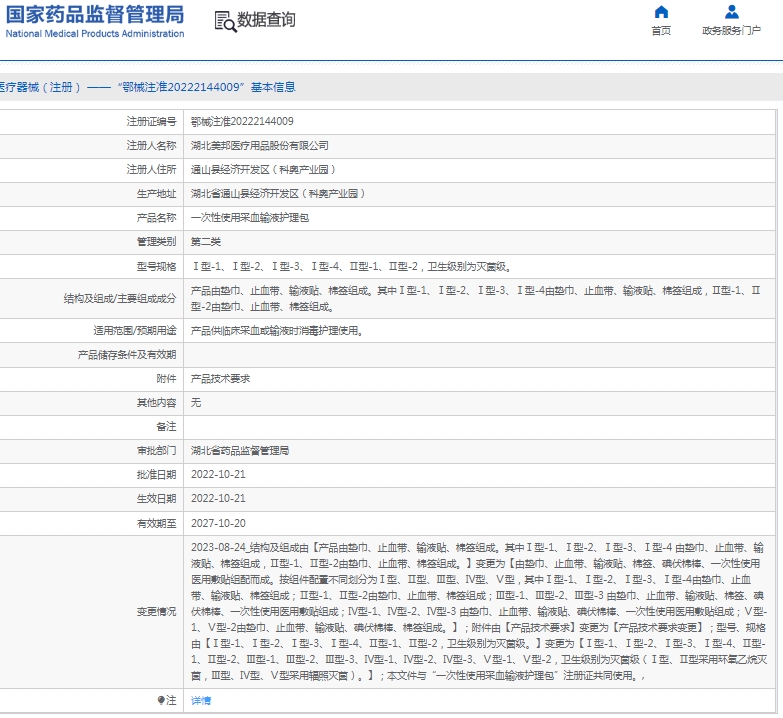Select expiry date 2027-10-20
Screen dimensions: 783x718
[x=218, y=523]
